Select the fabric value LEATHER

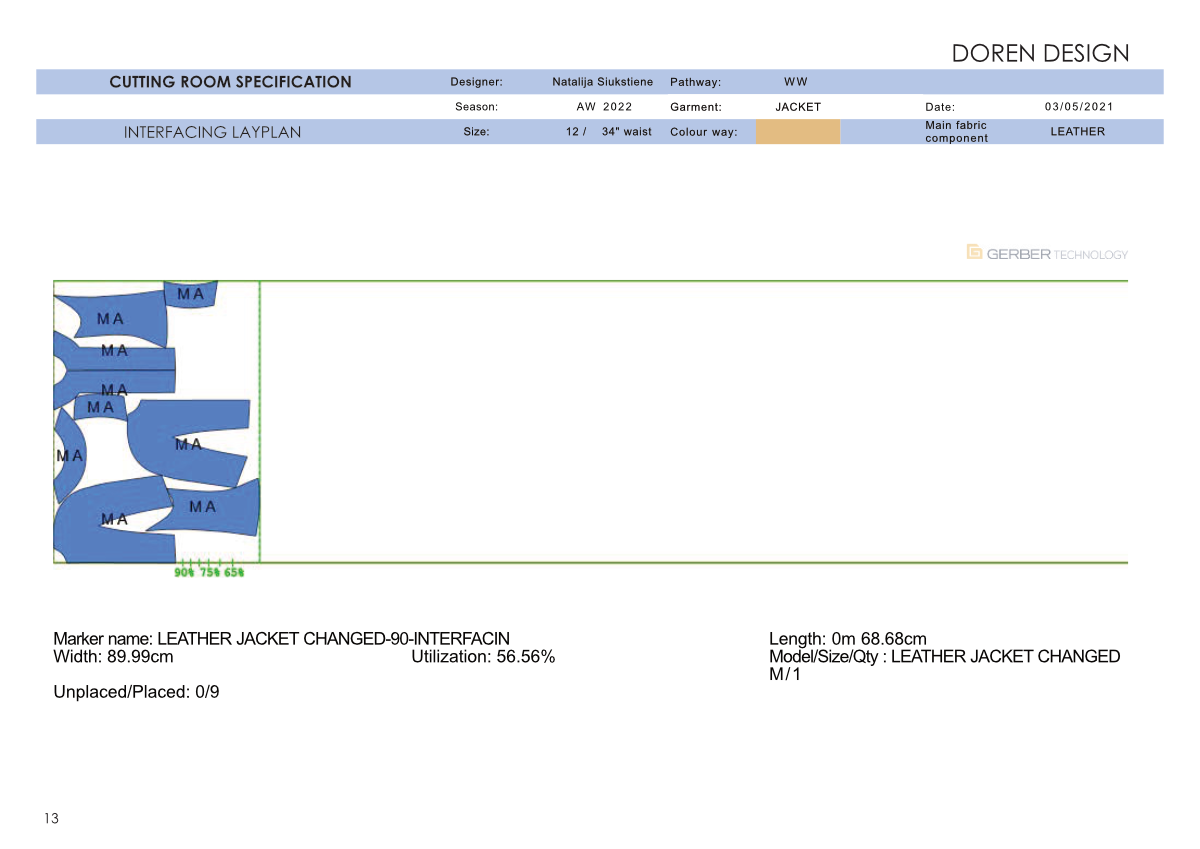(1078, 132)
